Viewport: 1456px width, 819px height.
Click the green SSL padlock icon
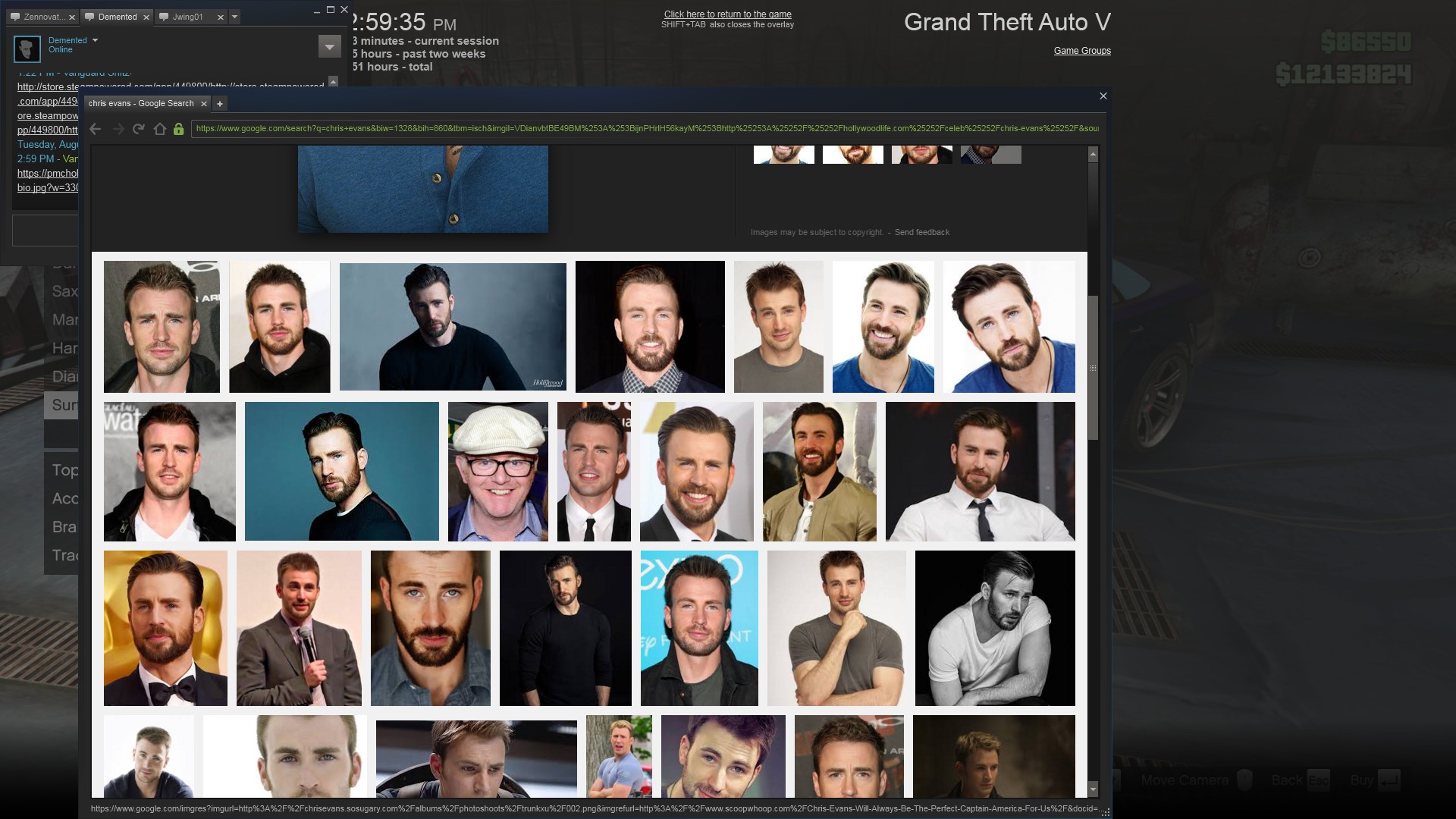point(178,129)
